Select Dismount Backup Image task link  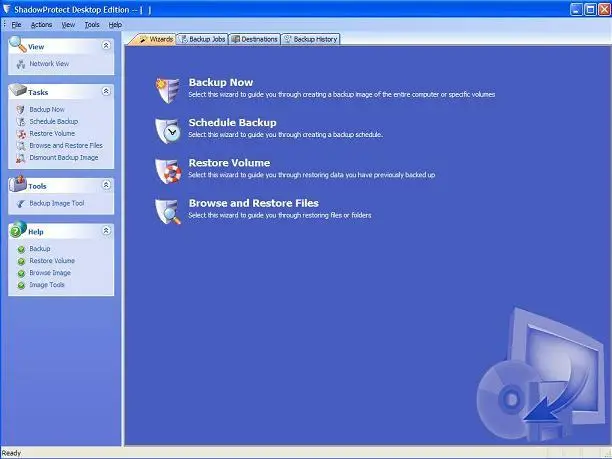[x=64, y=158]
